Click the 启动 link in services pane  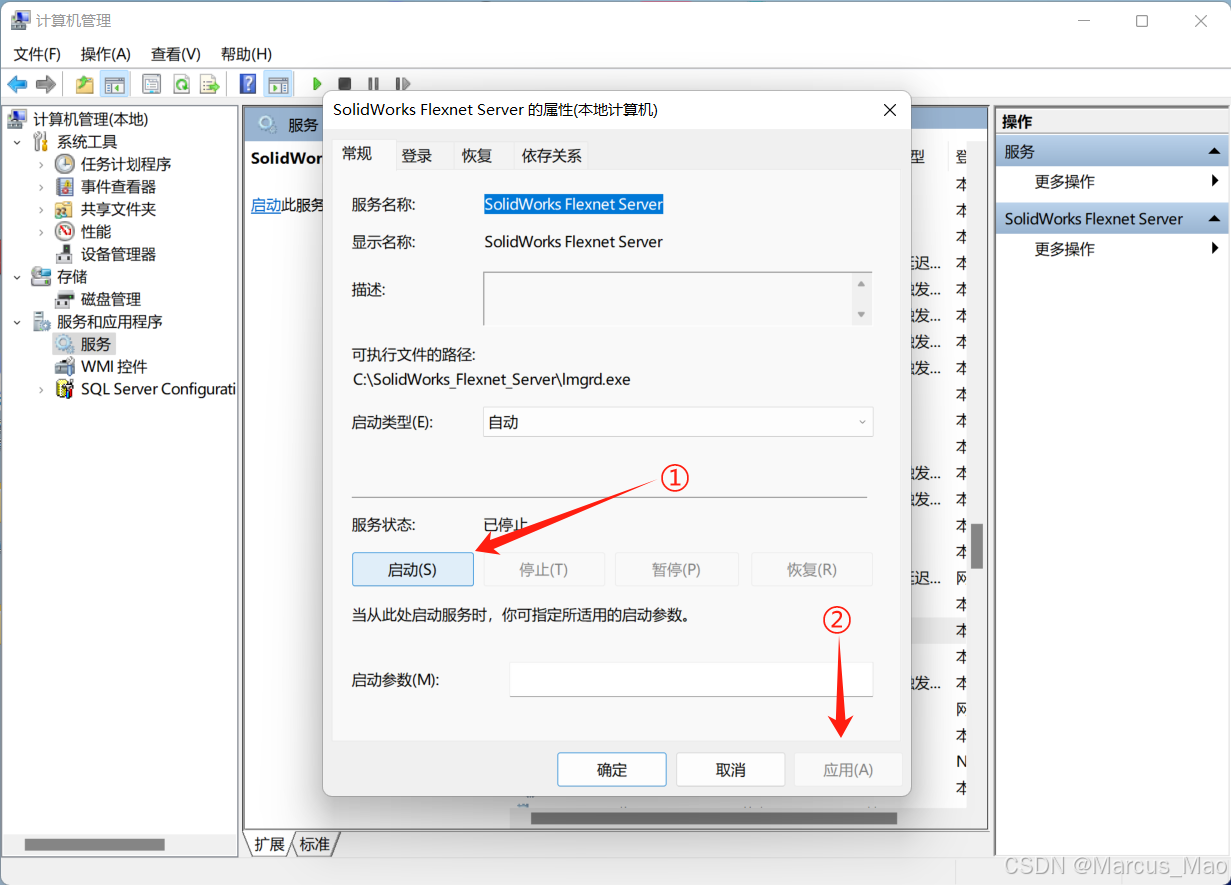click(x=266, y=205)
